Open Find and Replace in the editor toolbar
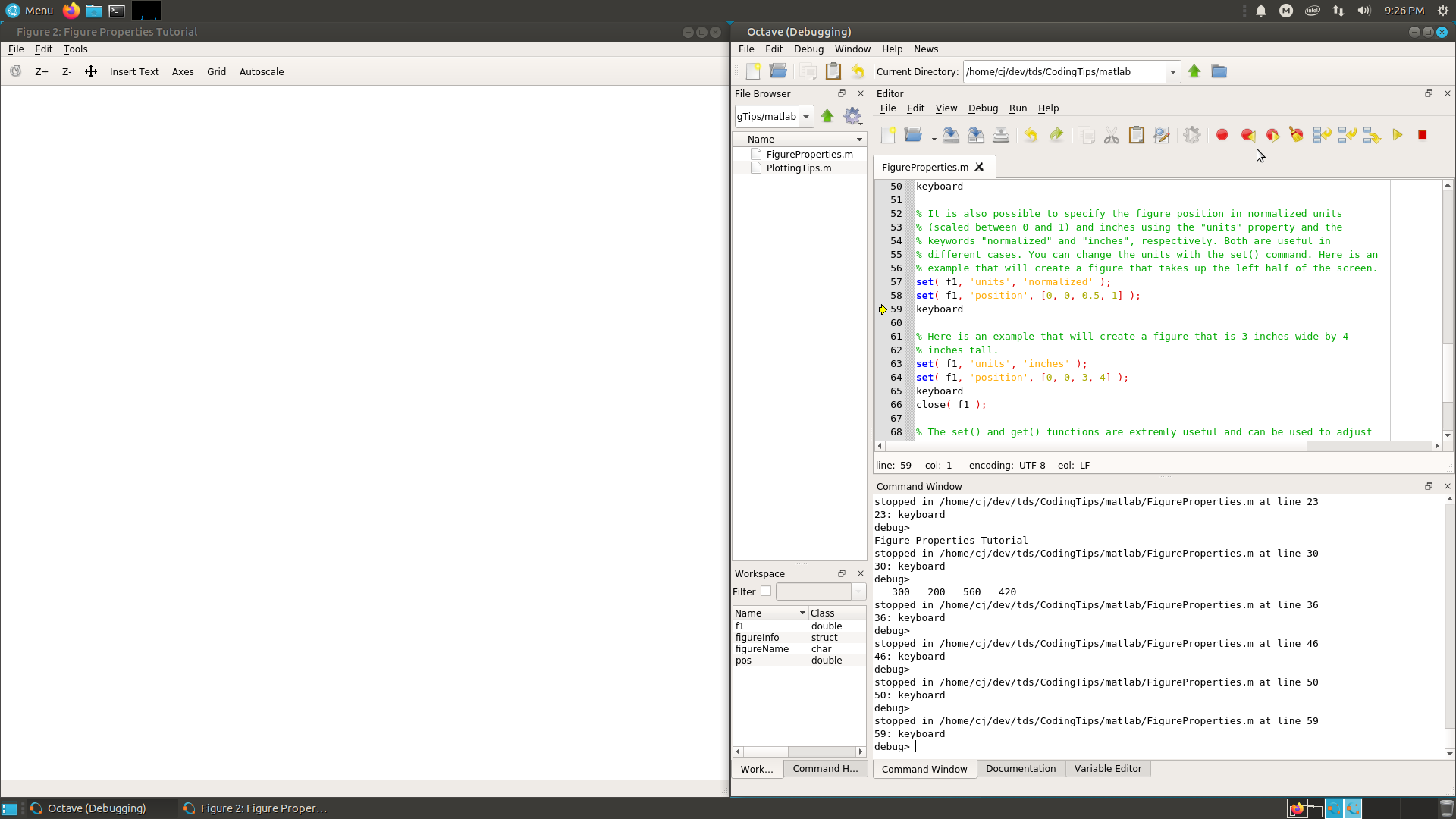The image size is (1456, 819). [x=1162, y=135]
